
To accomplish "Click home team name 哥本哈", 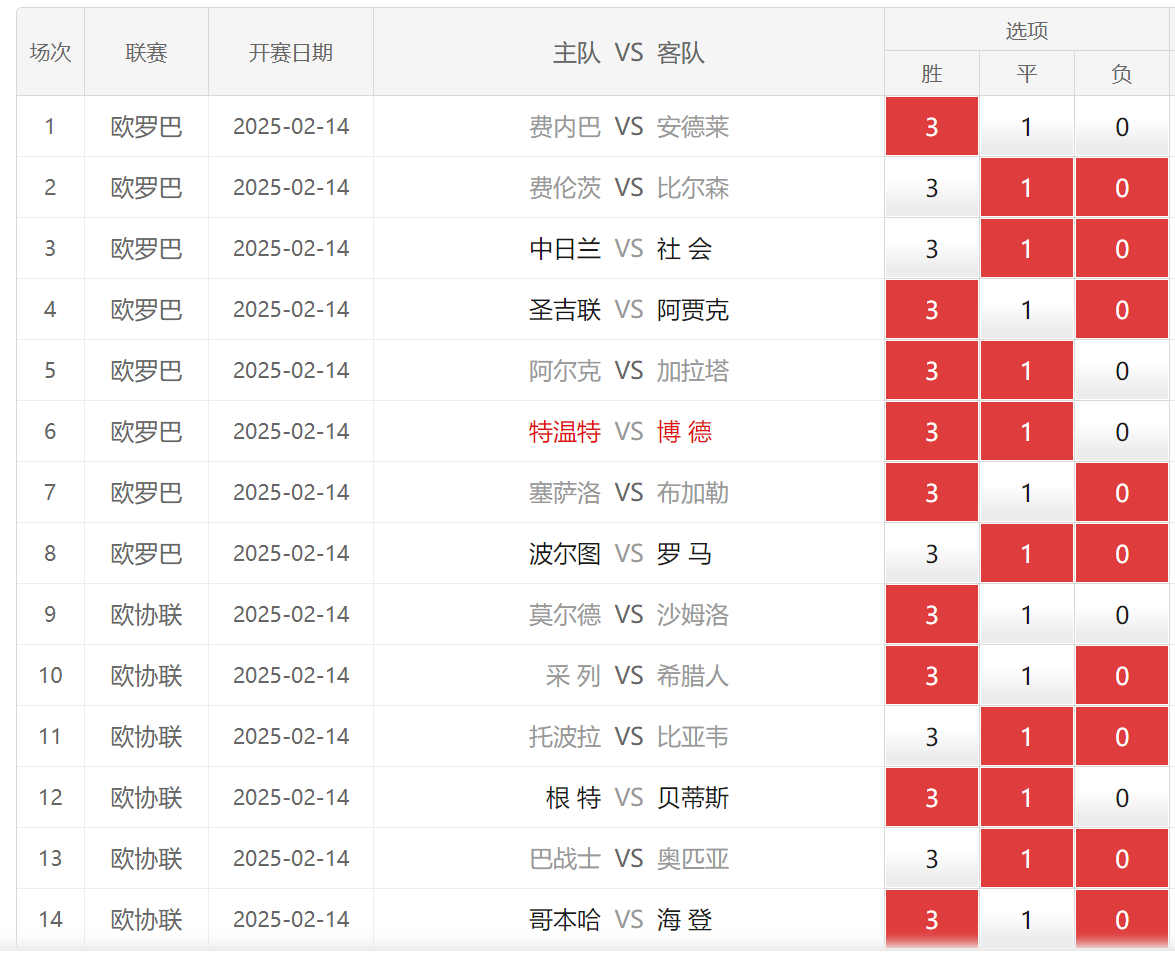I will click(x=565, y=919).
